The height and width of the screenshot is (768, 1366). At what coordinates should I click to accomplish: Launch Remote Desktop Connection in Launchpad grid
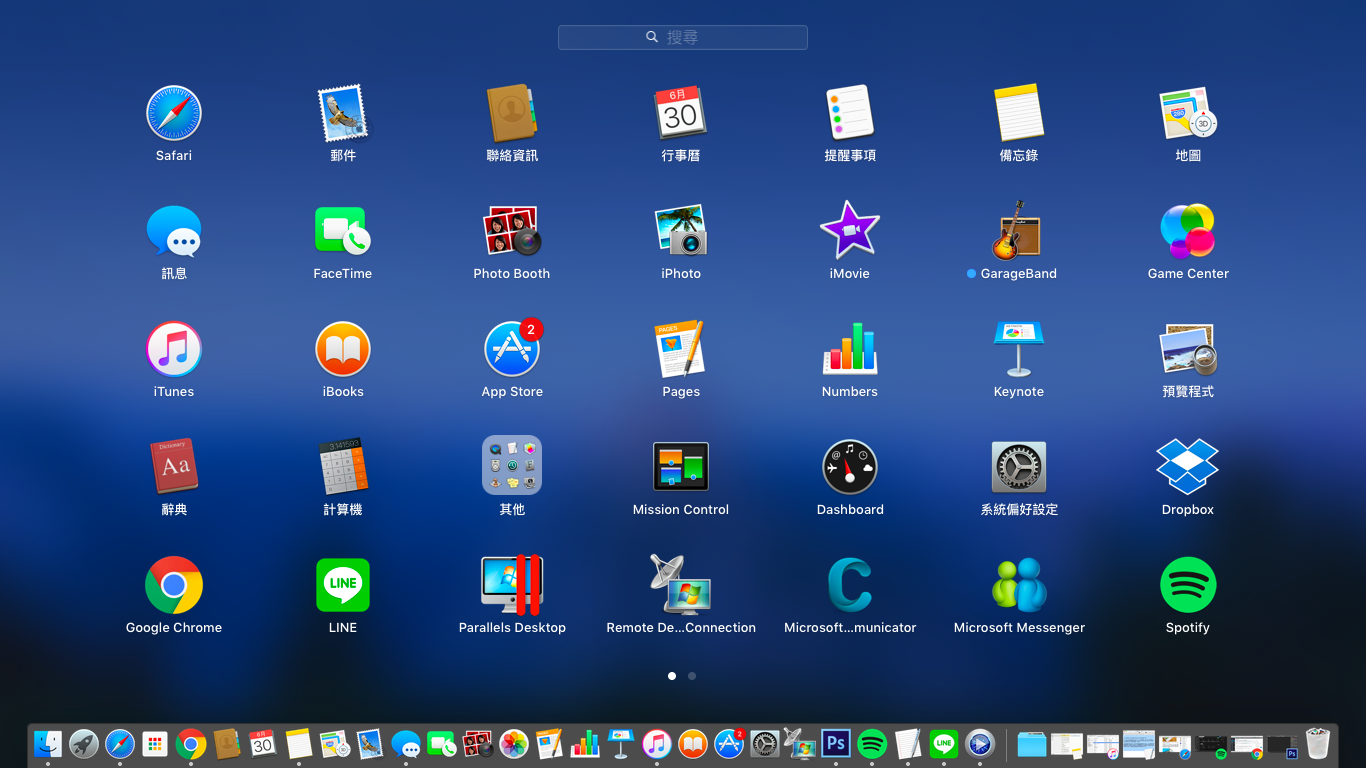[681, 585]
